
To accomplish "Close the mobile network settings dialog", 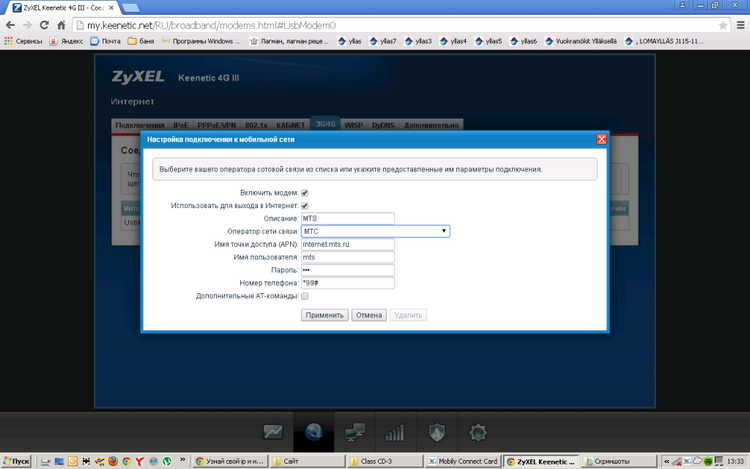I will tap(601, 139).
